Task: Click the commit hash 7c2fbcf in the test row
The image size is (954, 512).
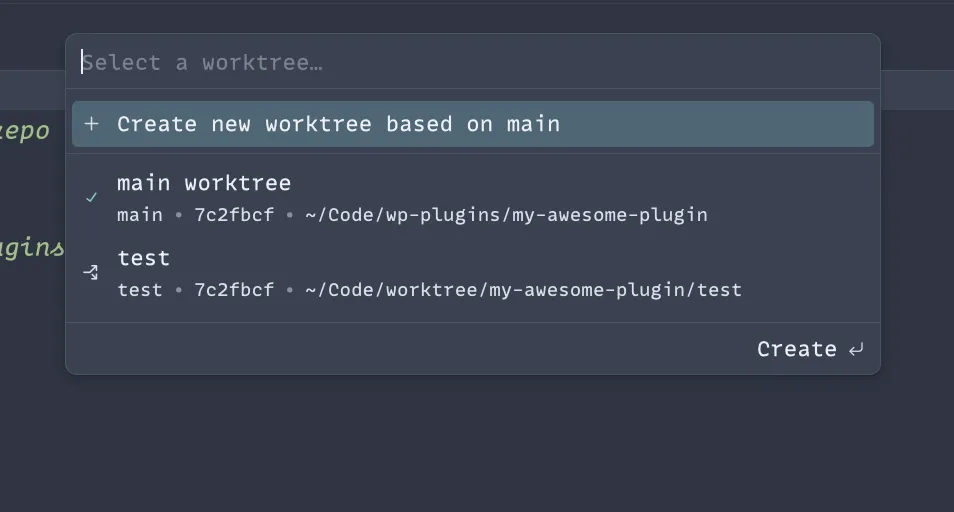Action: tap(234, 290)
